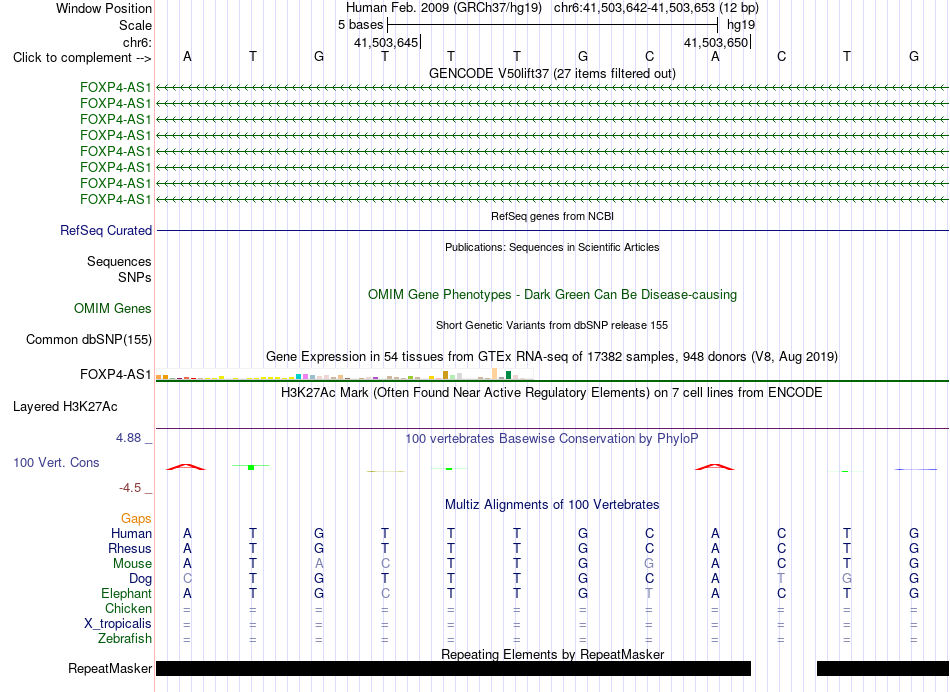The height and width of the screenshot is (692, 950).
Task: Select the Mouse alignment row label
Action: tap(132, 564)
